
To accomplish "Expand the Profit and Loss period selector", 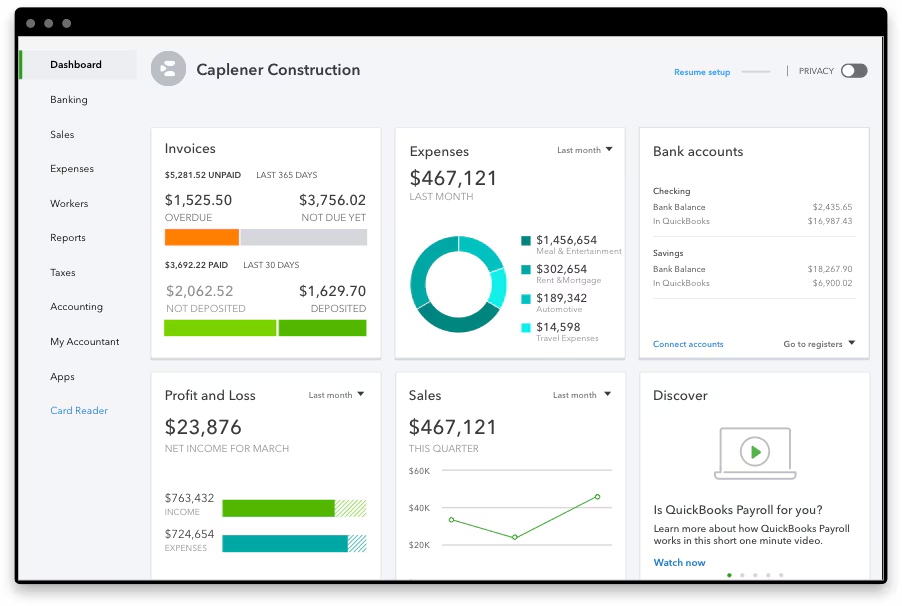I will 336,394.
